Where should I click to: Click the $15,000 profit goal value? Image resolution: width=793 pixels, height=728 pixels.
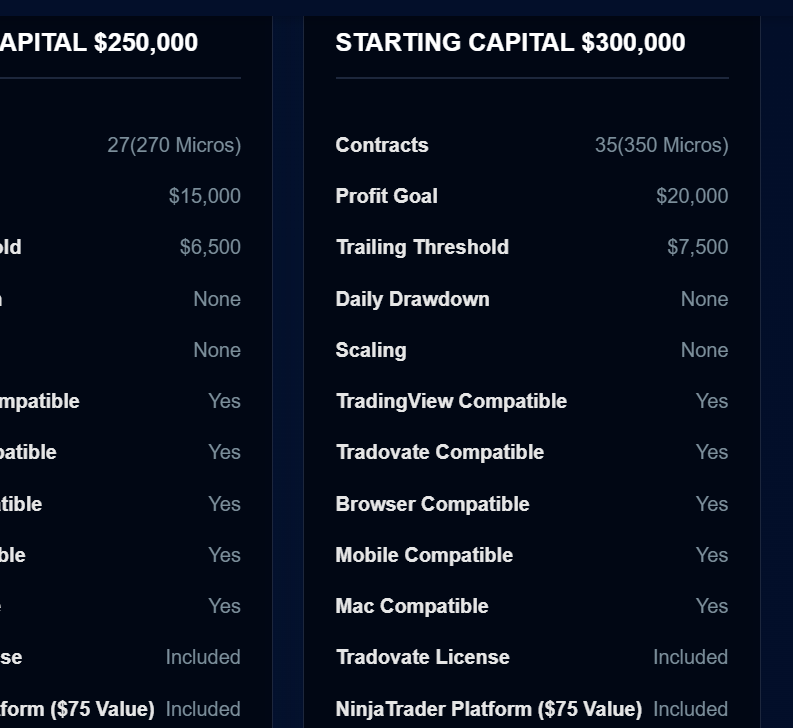pyautogui.click(x=204, y=196)
